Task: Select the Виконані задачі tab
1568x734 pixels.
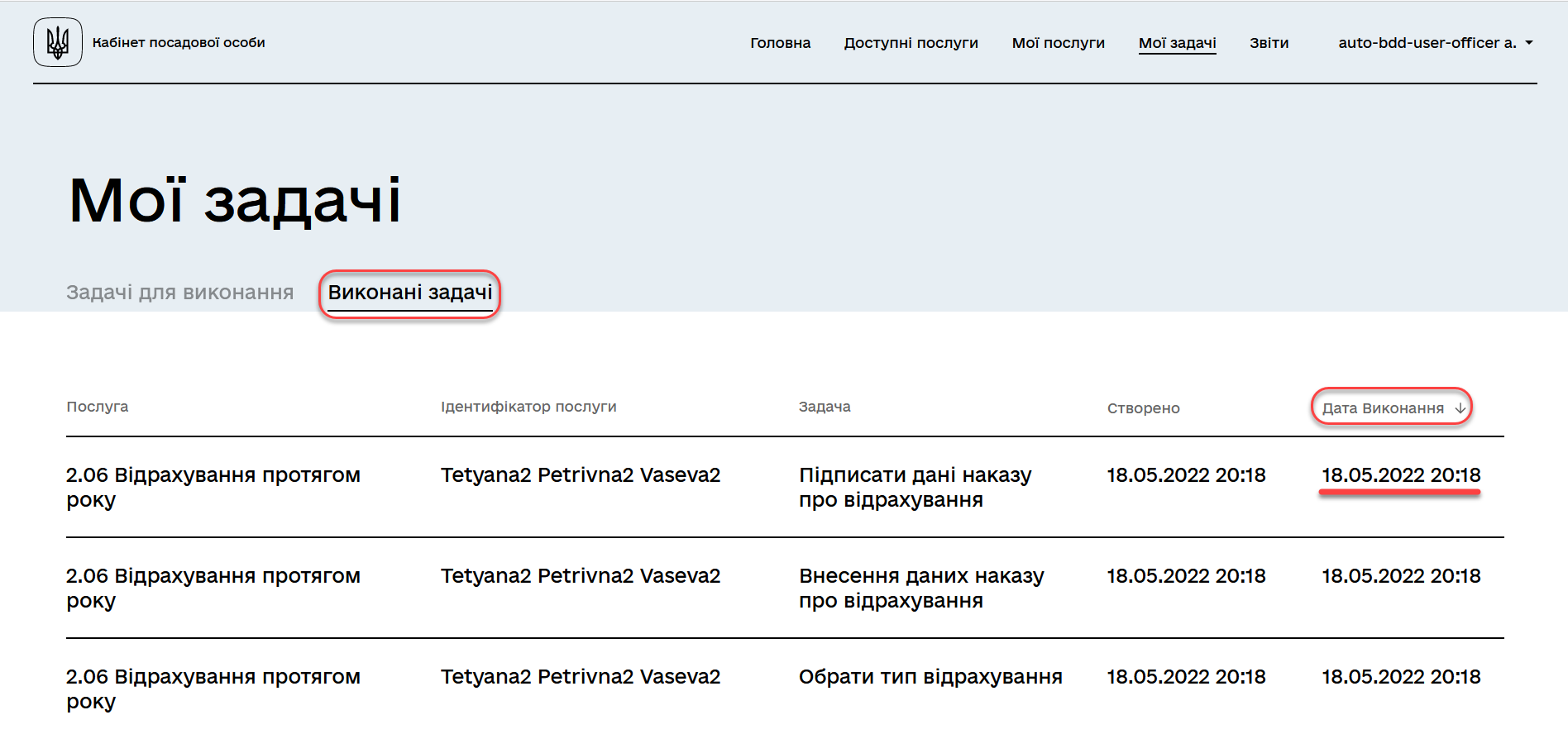Action: (x=409, y=293)
